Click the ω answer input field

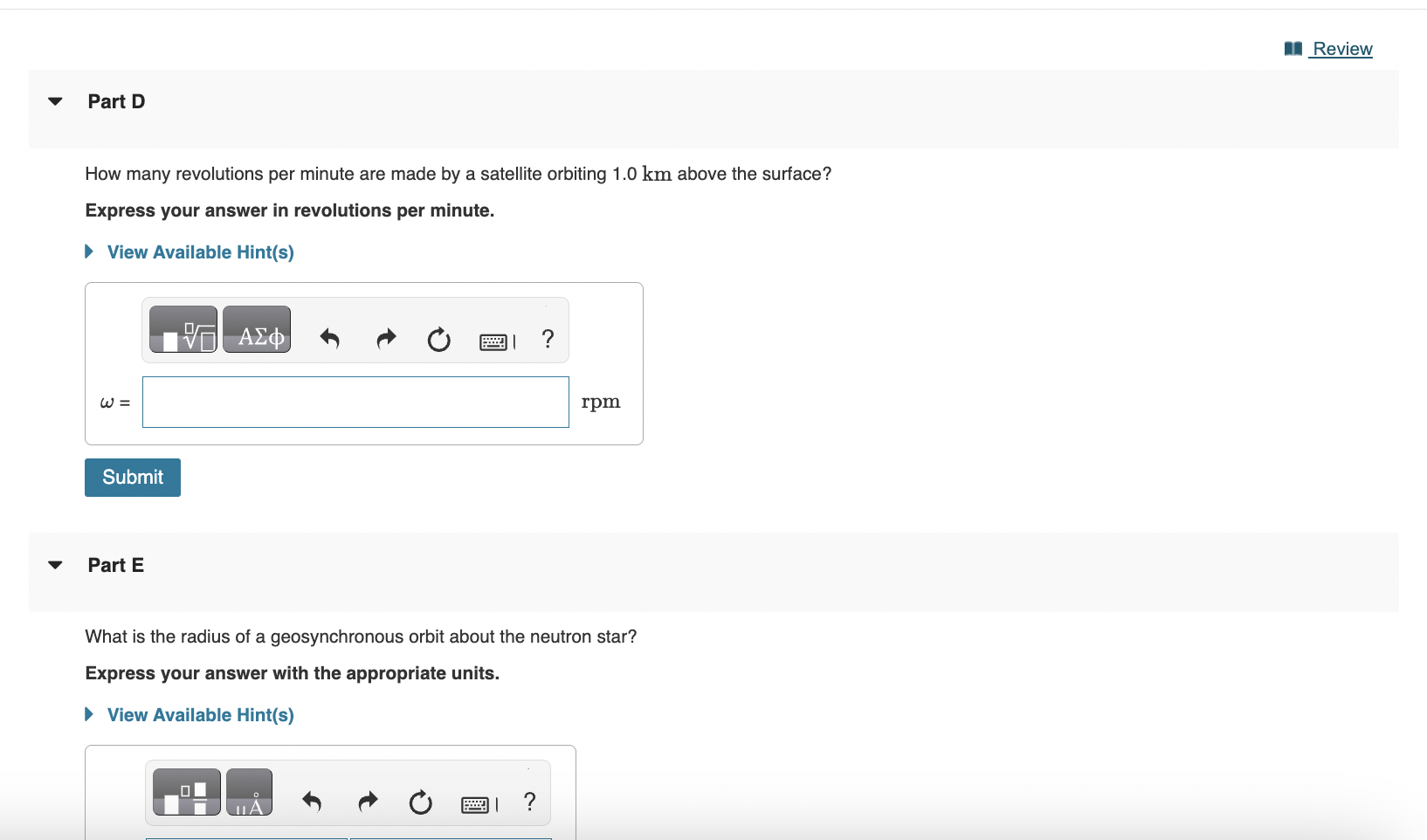pyautogui.click(x=355, y=403)
